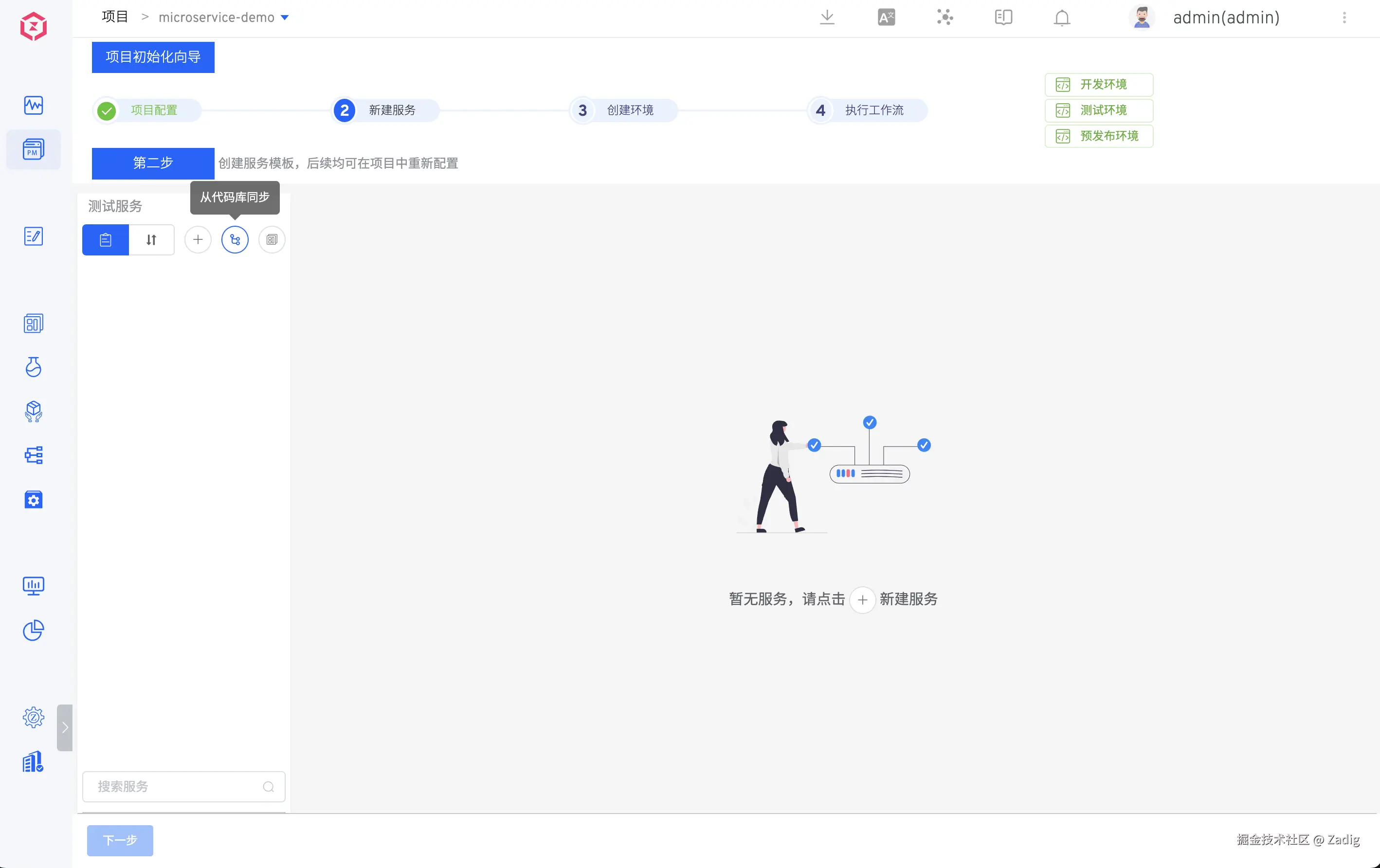Click the template icon next to sync button
The height and width of the screenshot is (868, 1380).
tap(272, 239)
